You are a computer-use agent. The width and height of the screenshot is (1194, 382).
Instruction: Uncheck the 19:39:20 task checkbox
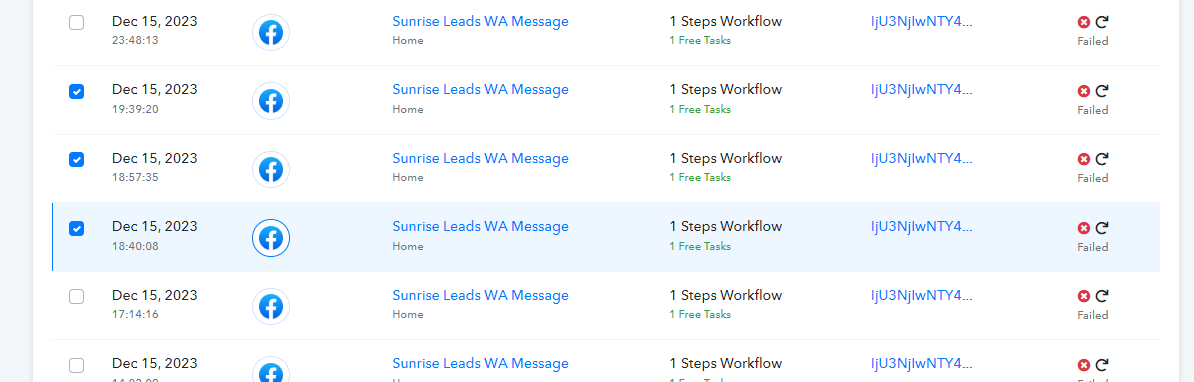click(x=77, y=91)
